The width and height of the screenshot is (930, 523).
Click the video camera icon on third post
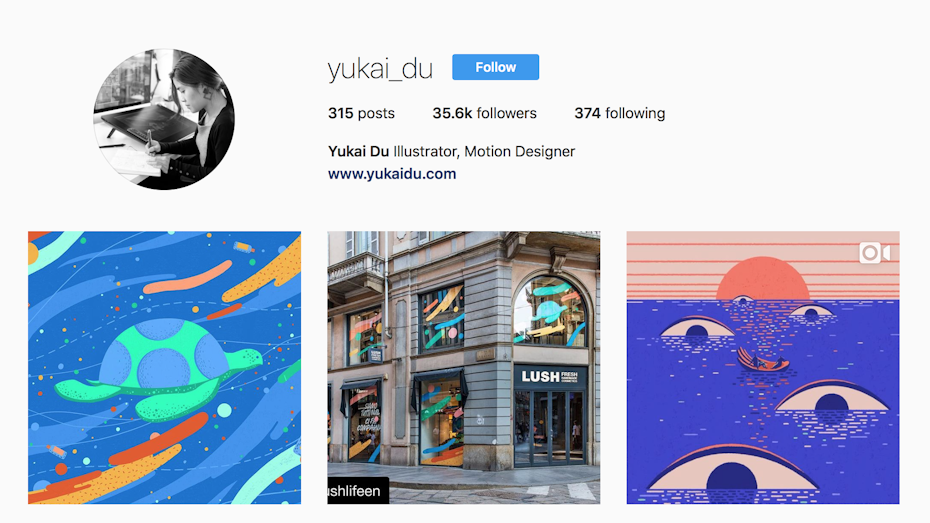point(875,253)
